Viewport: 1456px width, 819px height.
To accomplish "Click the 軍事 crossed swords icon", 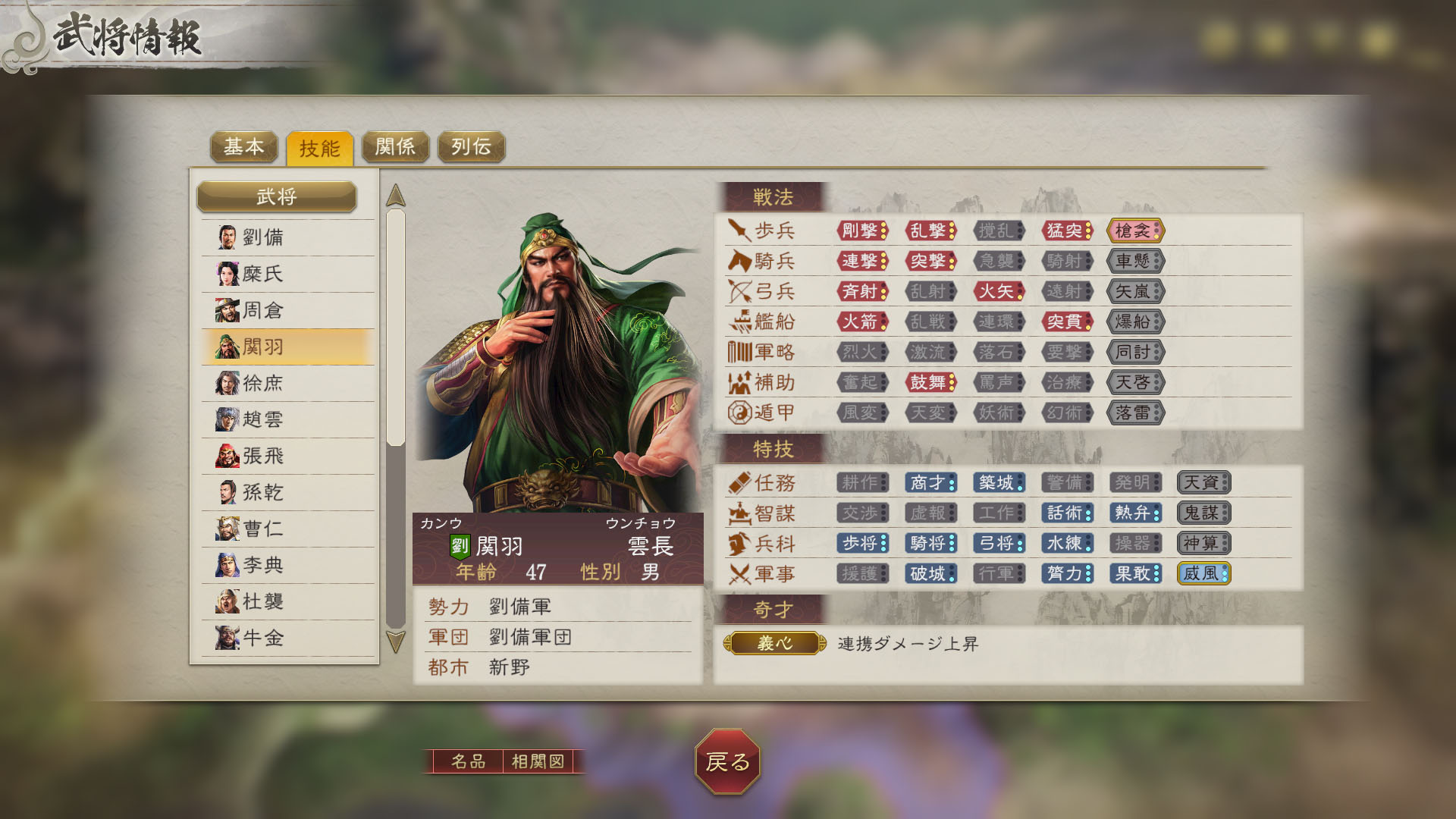I will (x=739, y=573).
